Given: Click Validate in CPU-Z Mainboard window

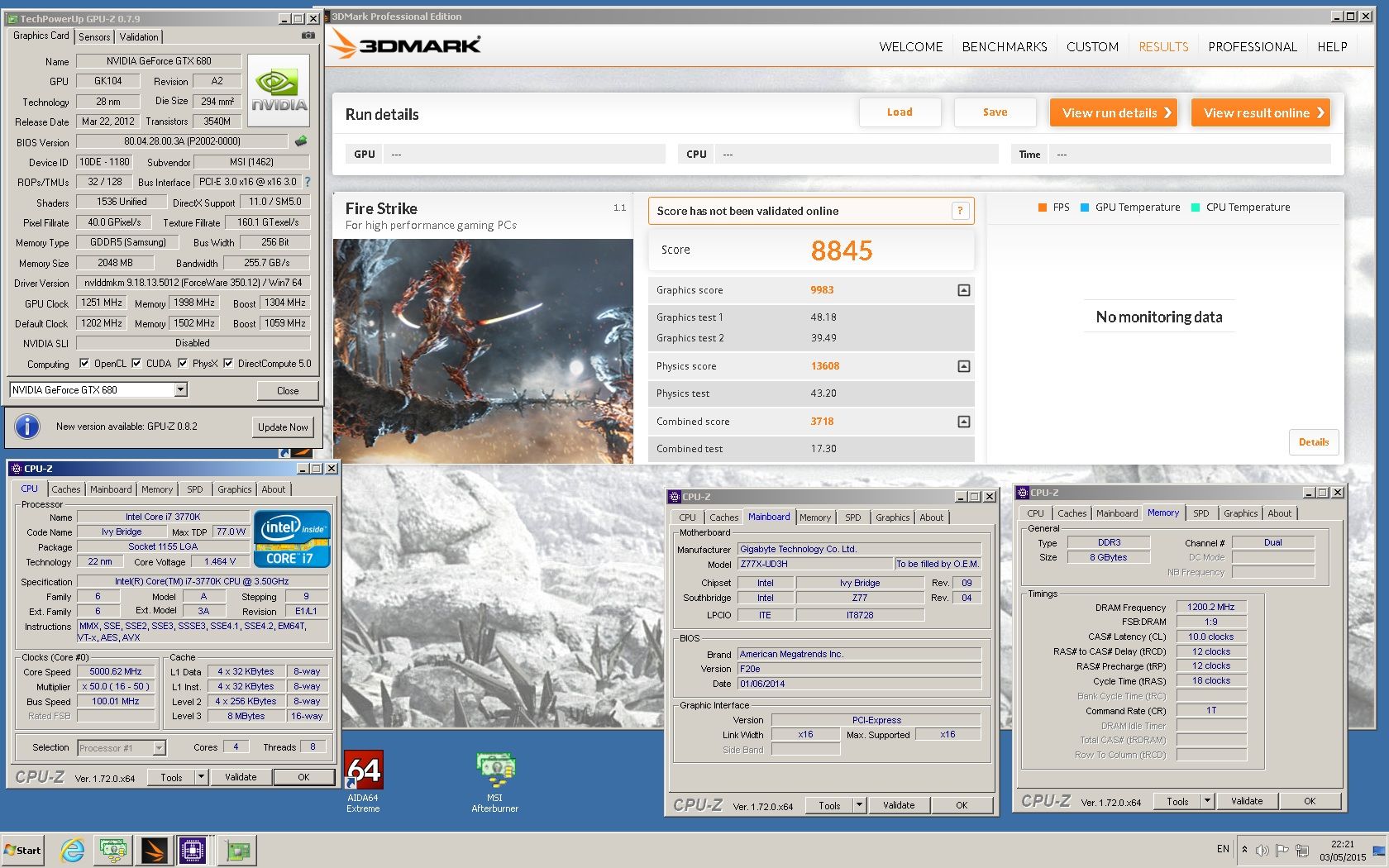Looking at the screenshot, I should point(898,805).
